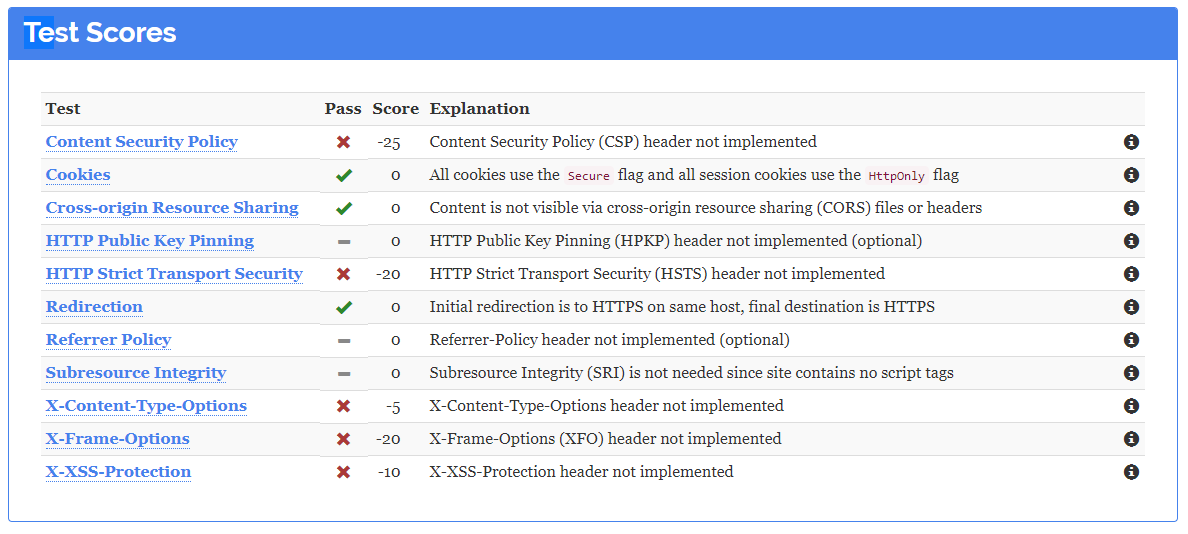The width and height of the screenshot is (1188, 534).
Task: Click info icon for HTTP Public Key Pinning
Action: pos(1131,241)
